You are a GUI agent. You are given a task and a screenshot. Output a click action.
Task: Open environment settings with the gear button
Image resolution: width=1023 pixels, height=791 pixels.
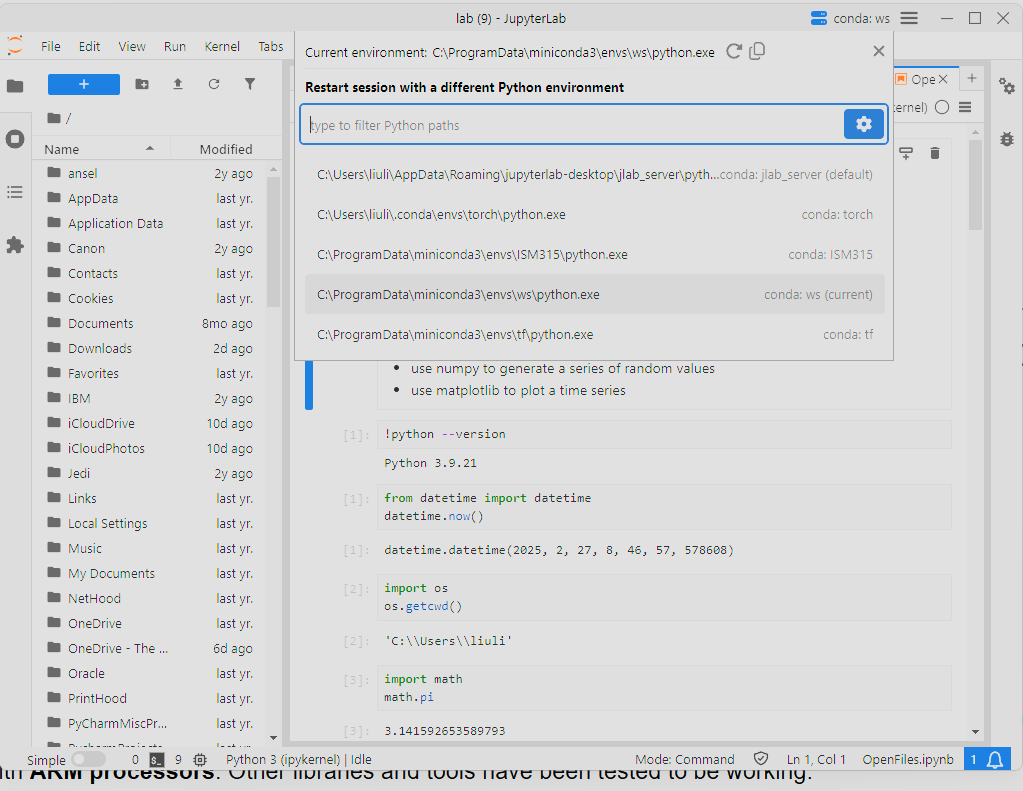coord(864,124)
